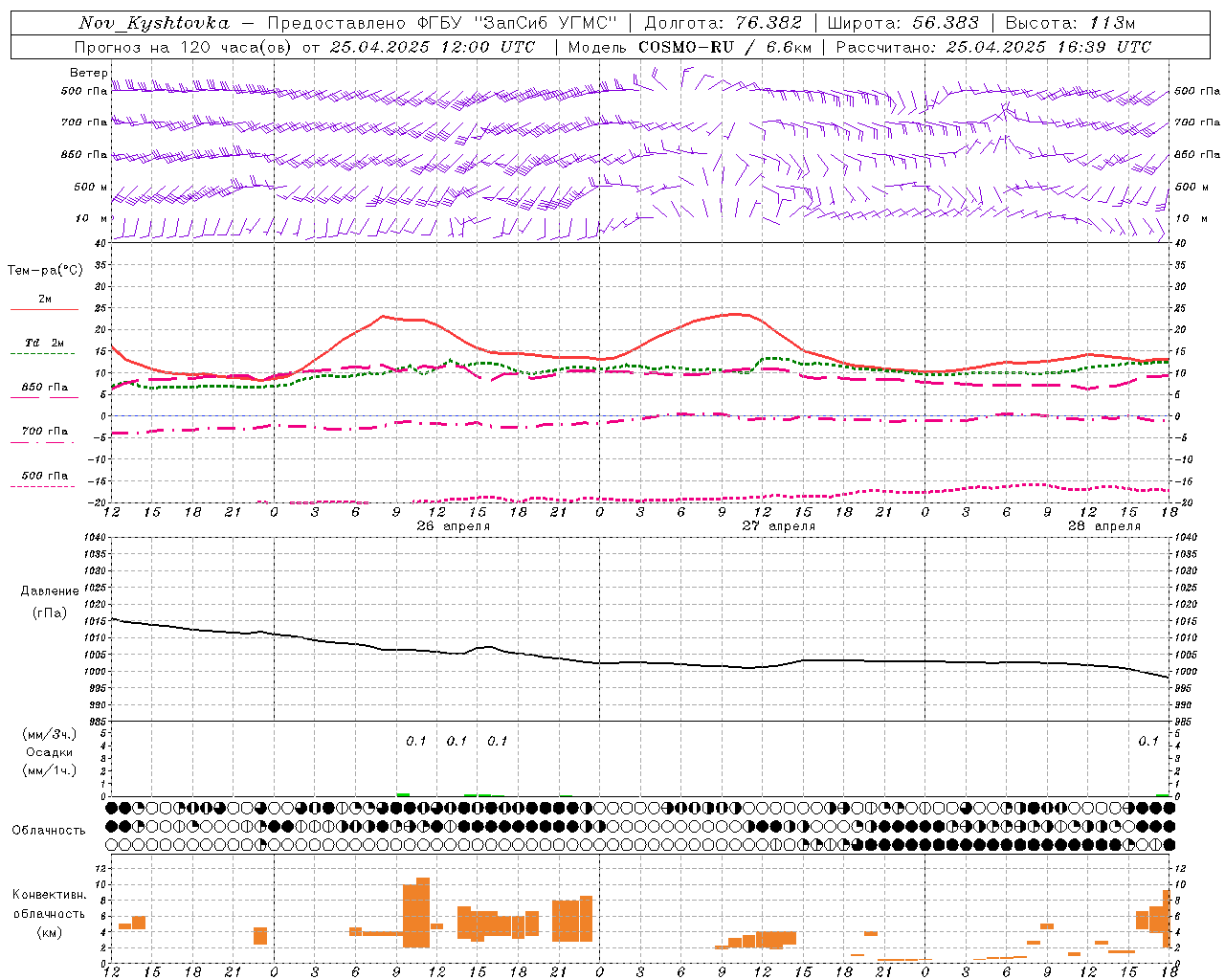
Task: Click the tallest orange convective bar on 26 апреля
Action: pos(423,912)
